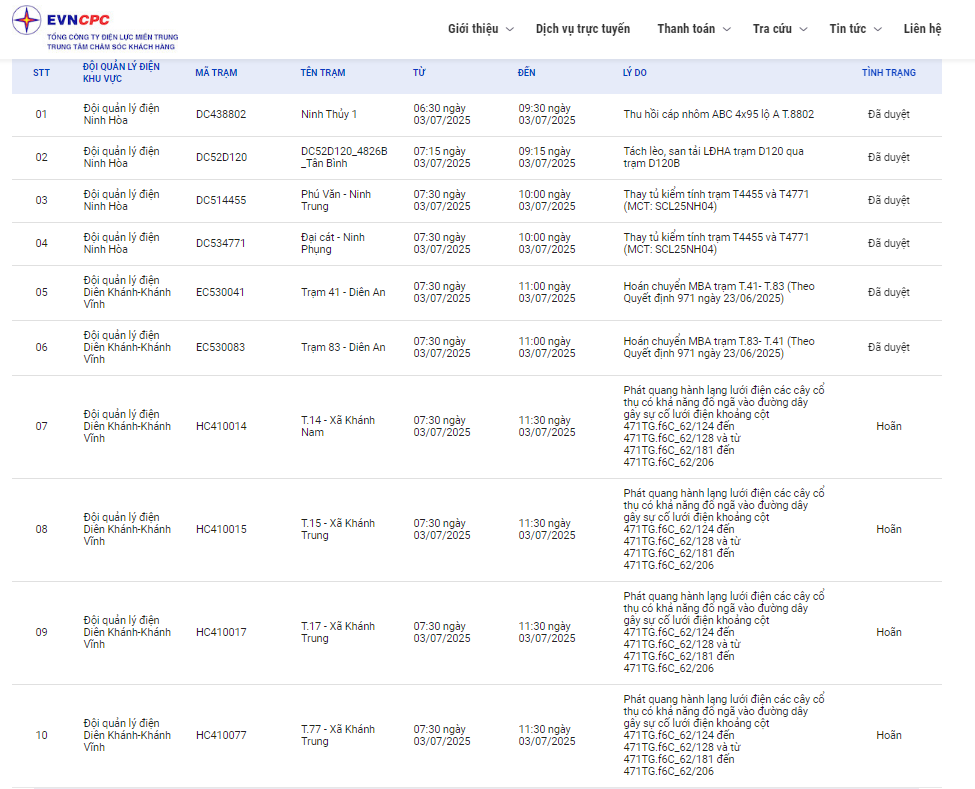Image resolution: width=975 pixels, height=789 pixels.
Task: Click the MÃ TRẠM column header
Action: 216,73
